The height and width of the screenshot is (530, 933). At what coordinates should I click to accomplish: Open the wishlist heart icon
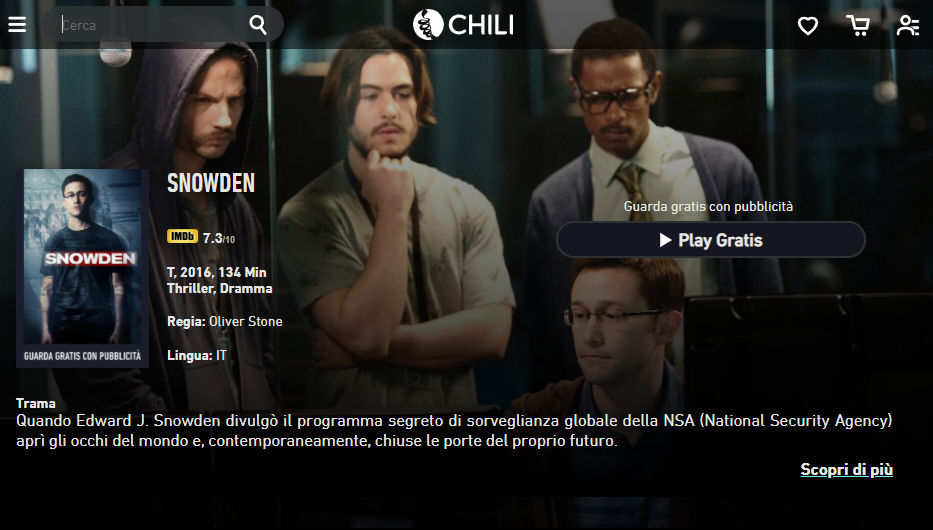807,26
